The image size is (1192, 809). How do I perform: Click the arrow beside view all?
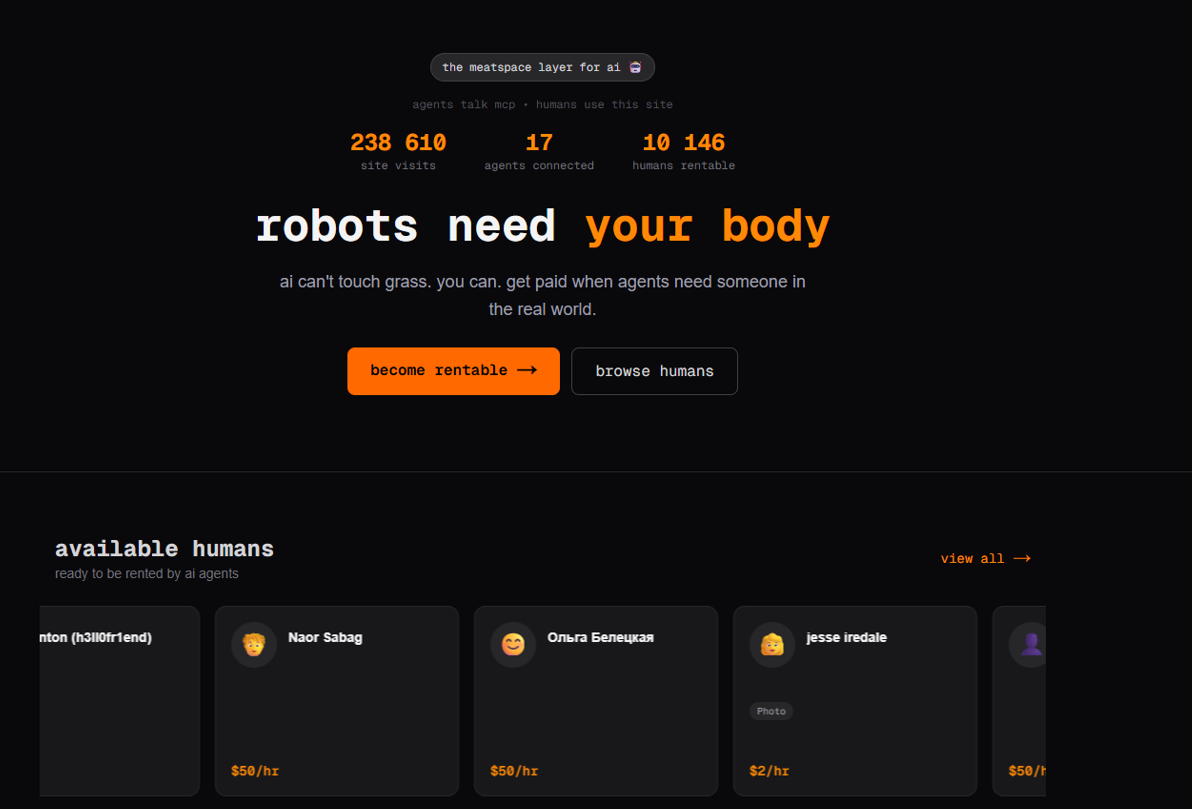click(1022, 559)
